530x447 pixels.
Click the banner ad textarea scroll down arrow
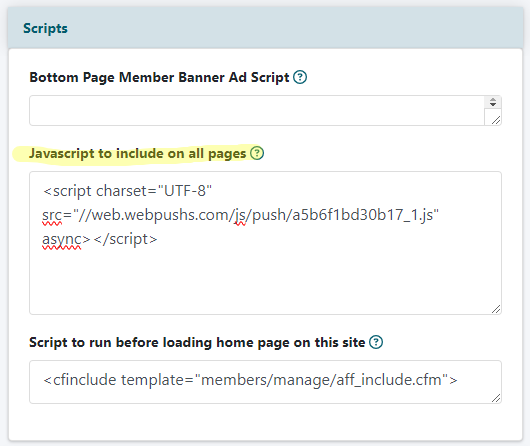pos(493,104)
